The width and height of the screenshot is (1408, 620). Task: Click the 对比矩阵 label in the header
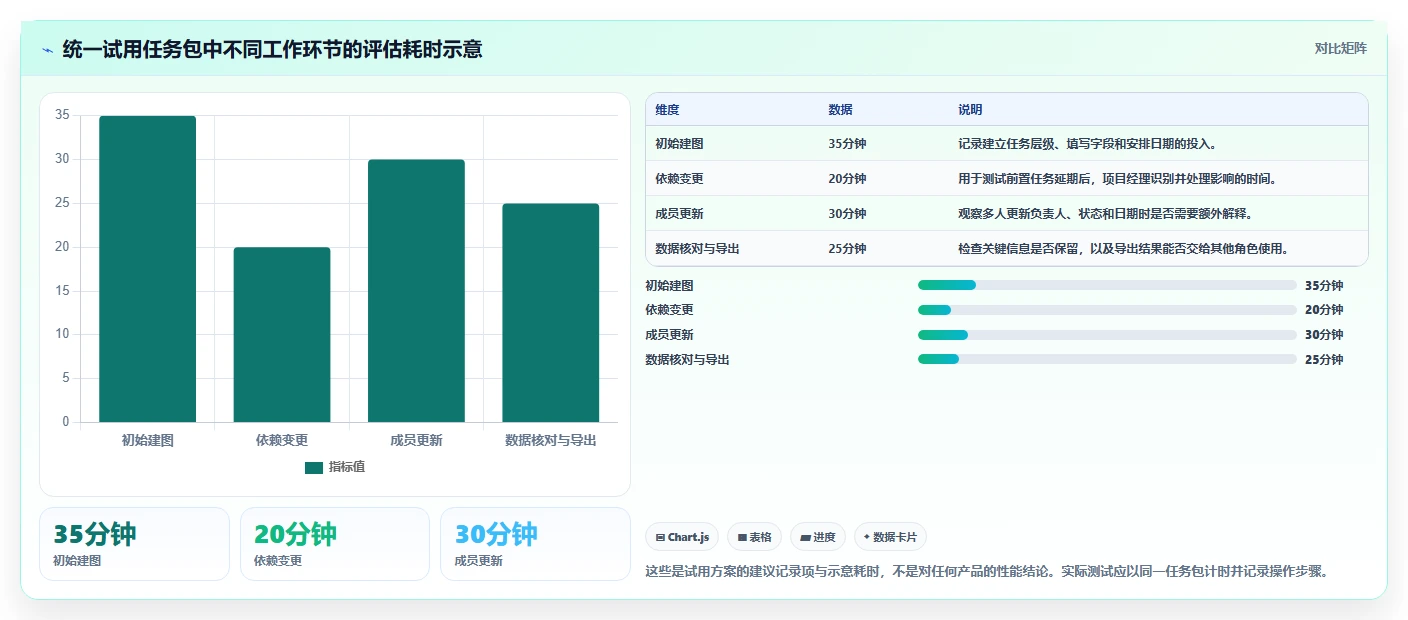click(x=1340, y=48)
